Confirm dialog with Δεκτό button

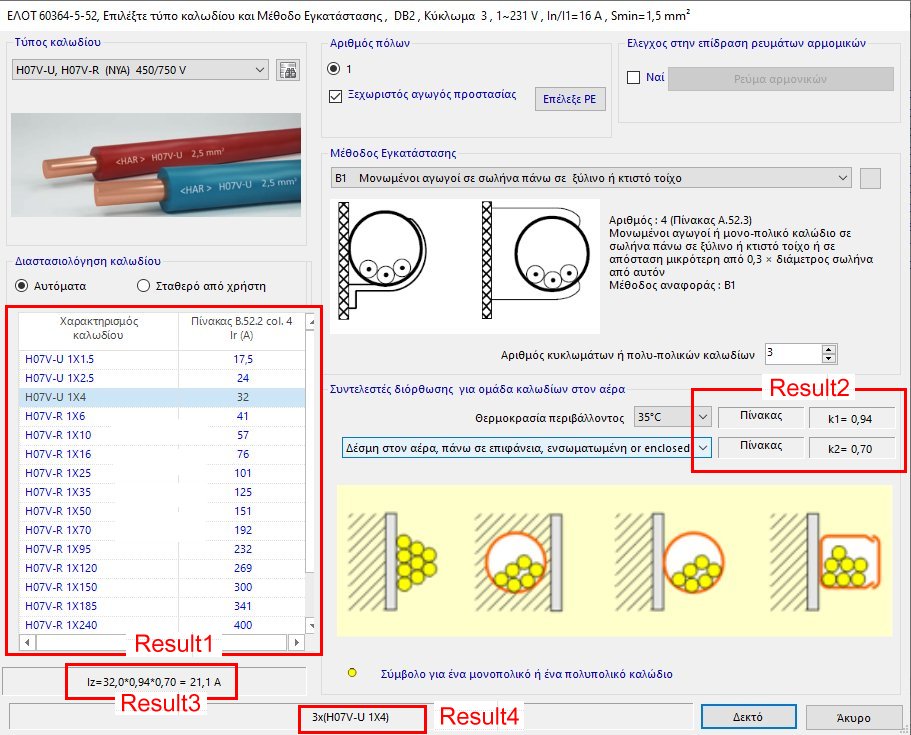tap(748, 717)
